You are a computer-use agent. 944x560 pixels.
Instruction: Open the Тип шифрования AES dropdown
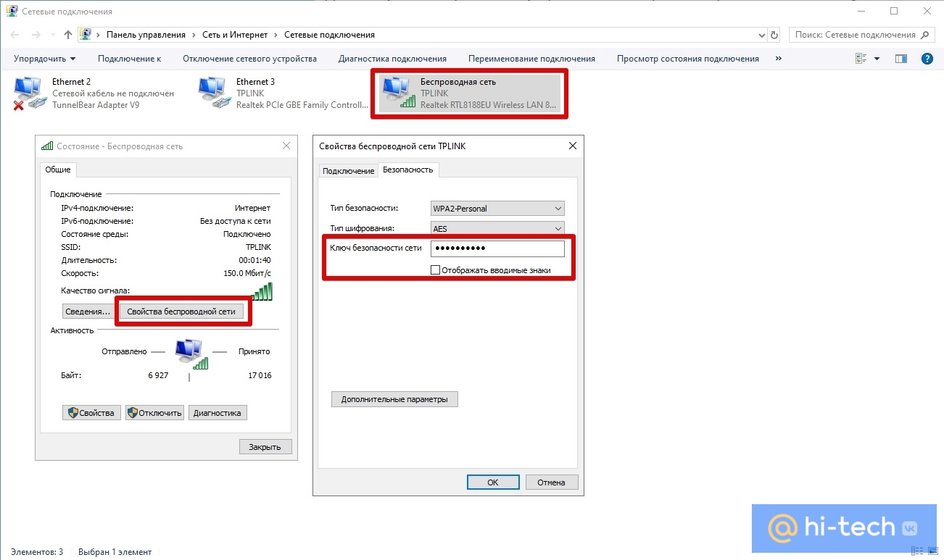tap(497, 228)
